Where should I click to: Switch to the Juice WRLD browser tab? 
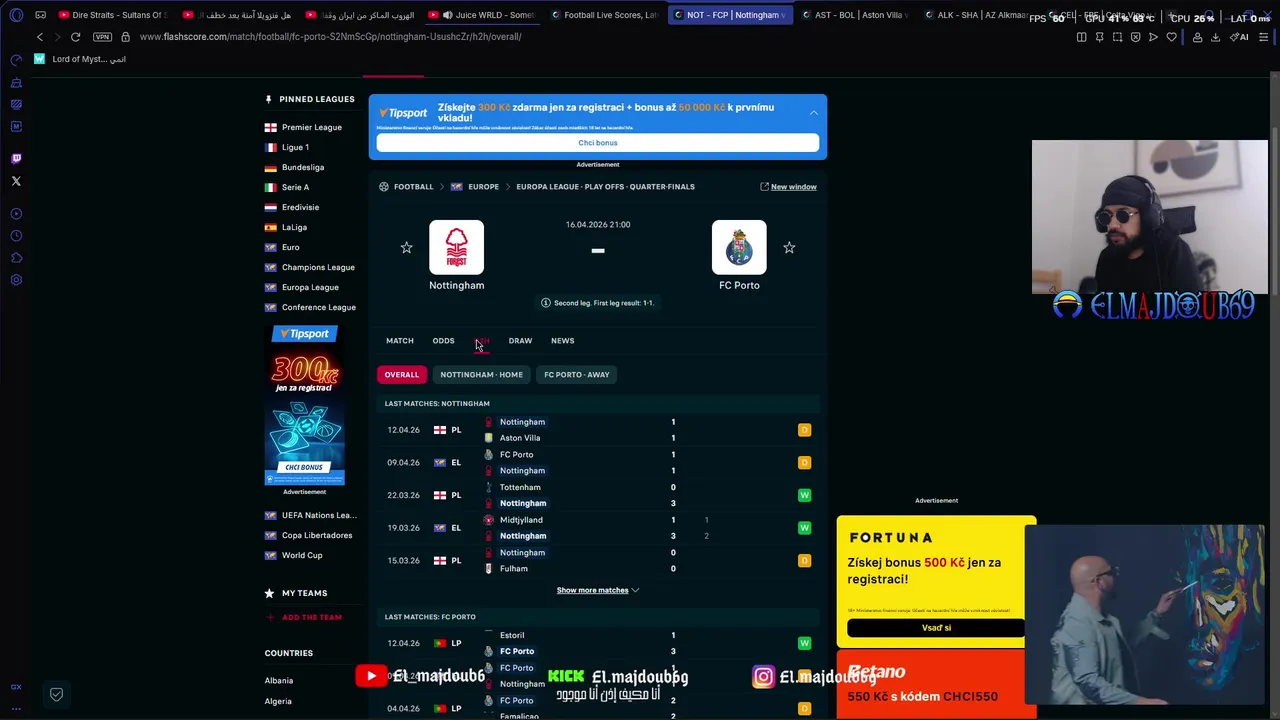(481, 15)
